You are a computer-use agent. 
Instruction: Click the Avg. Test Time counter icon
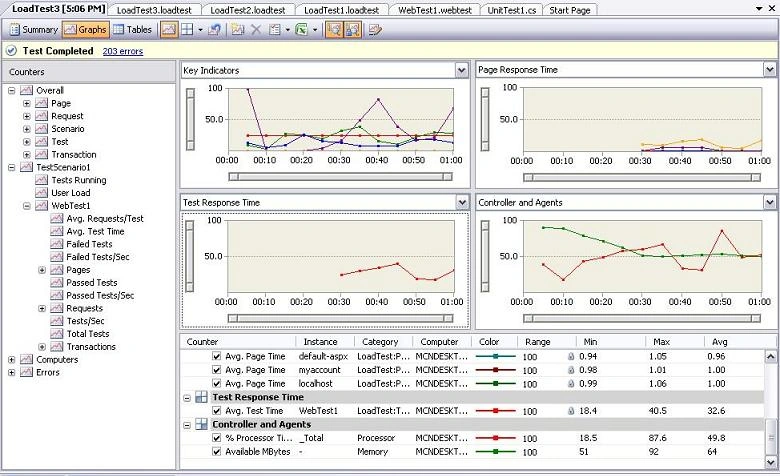[x=57, y=231]
